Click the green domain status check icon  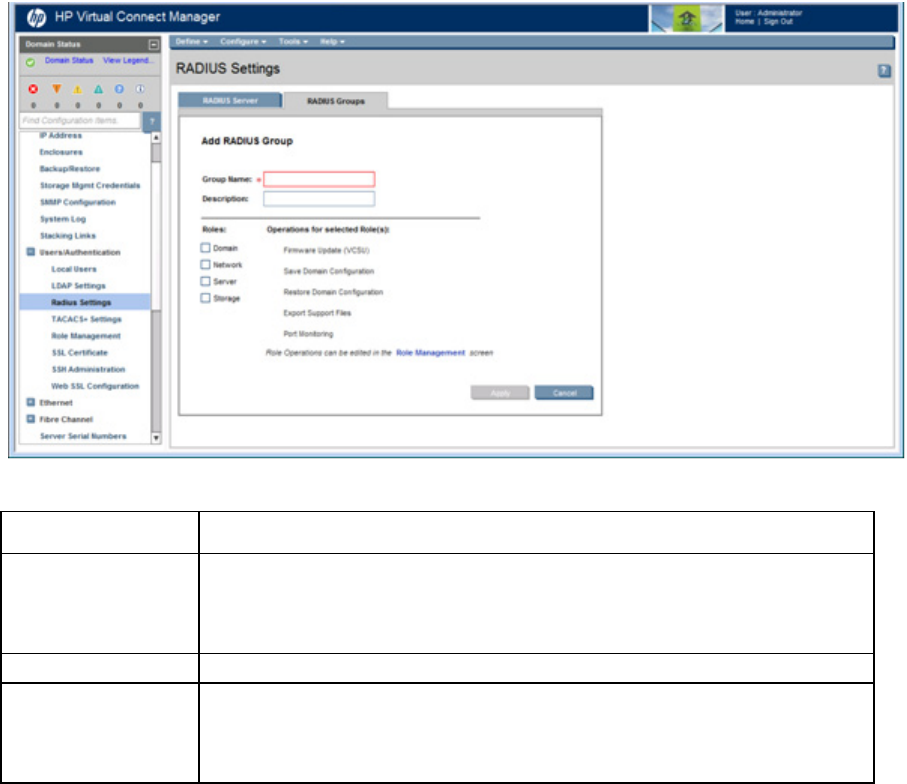(30, 62)
